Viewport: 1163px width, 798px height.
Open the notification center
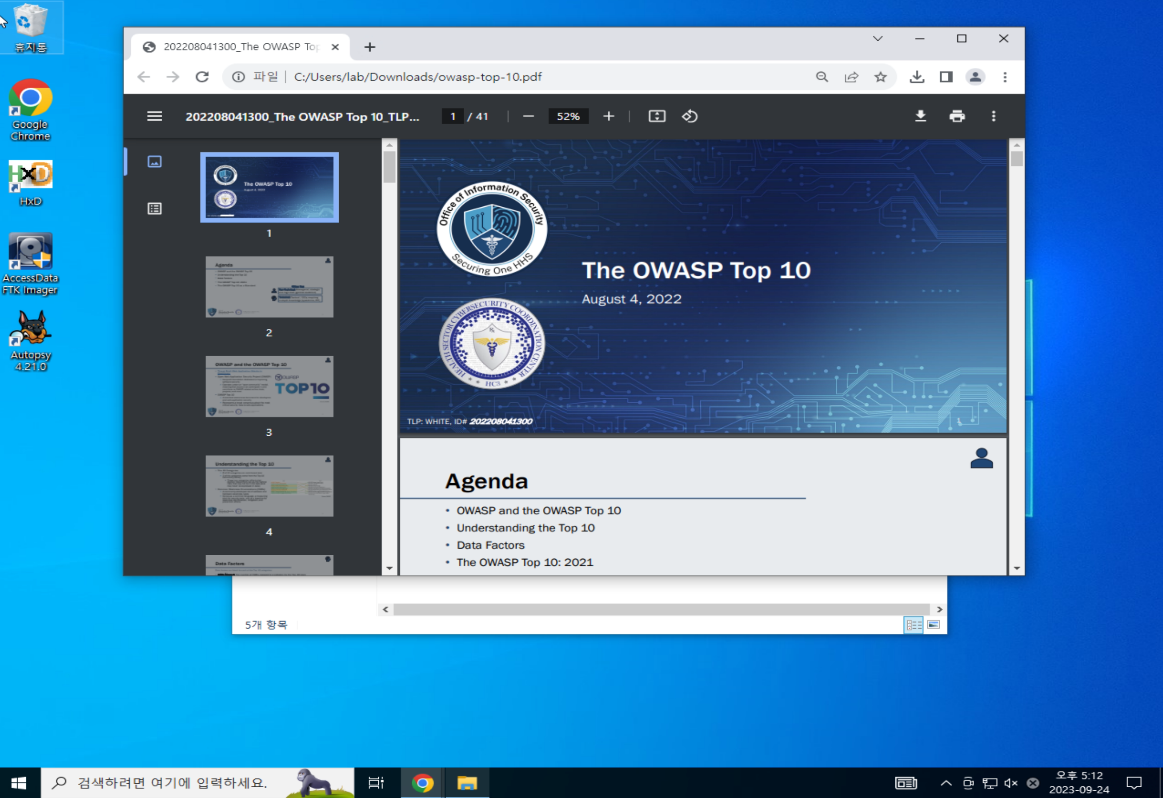click(x=1134, y=783)
